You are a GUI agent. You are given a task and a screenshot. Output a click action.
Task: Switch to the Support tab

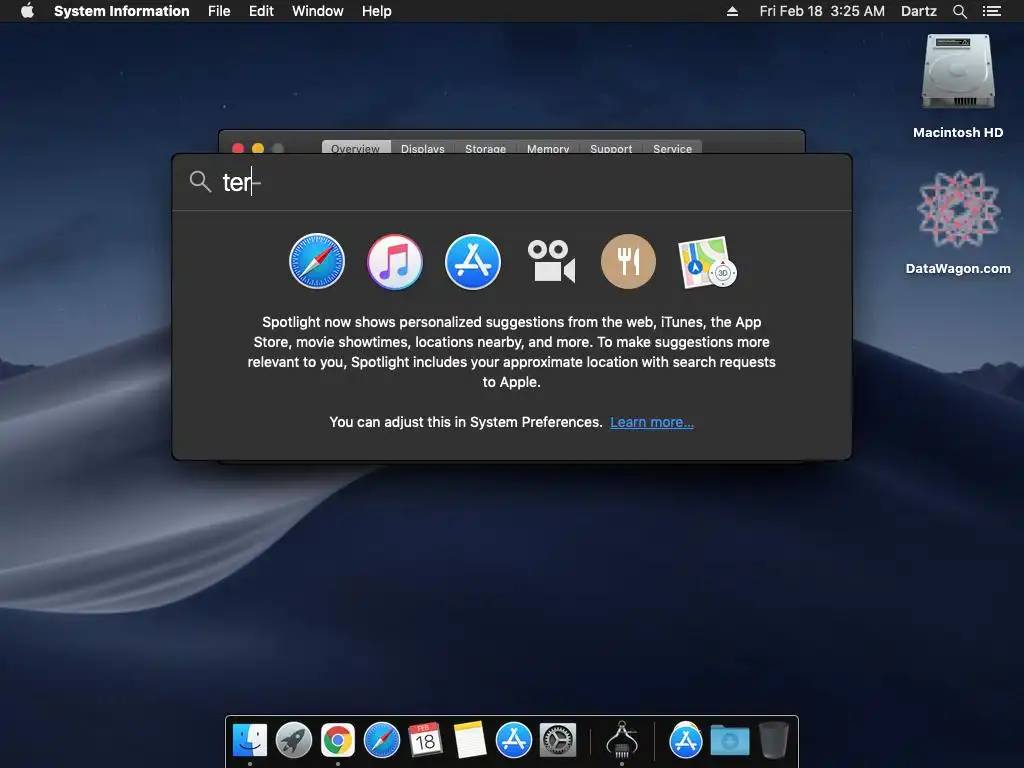[x=611, y=148]
